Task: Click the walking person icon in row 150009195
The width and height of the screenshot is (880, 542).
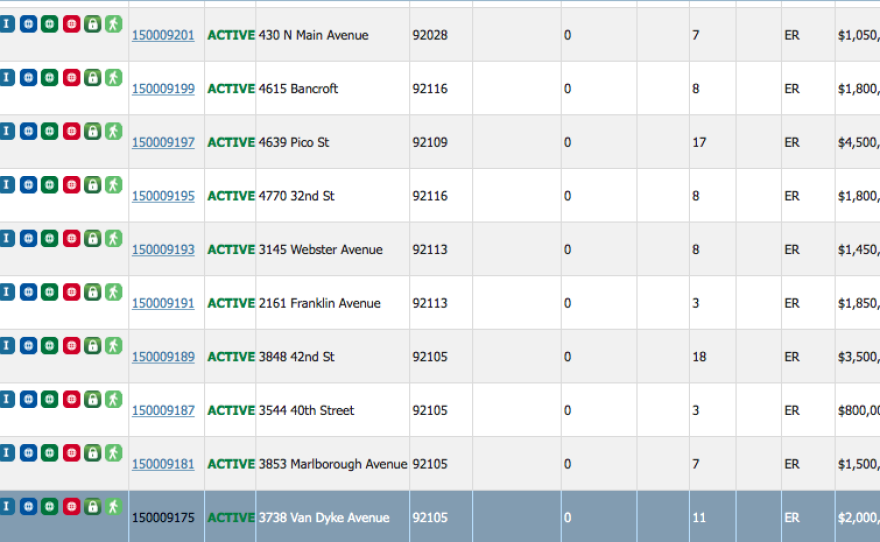Action: click(x=113, y=185)
